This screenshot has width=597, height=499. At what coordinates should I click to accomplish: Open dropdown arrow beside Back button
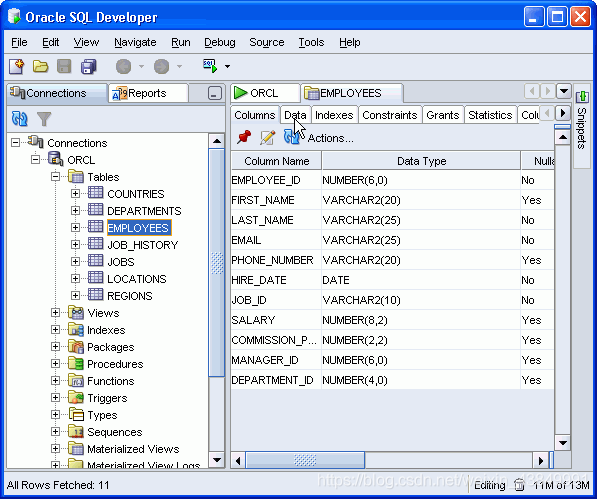pos(141,67)
